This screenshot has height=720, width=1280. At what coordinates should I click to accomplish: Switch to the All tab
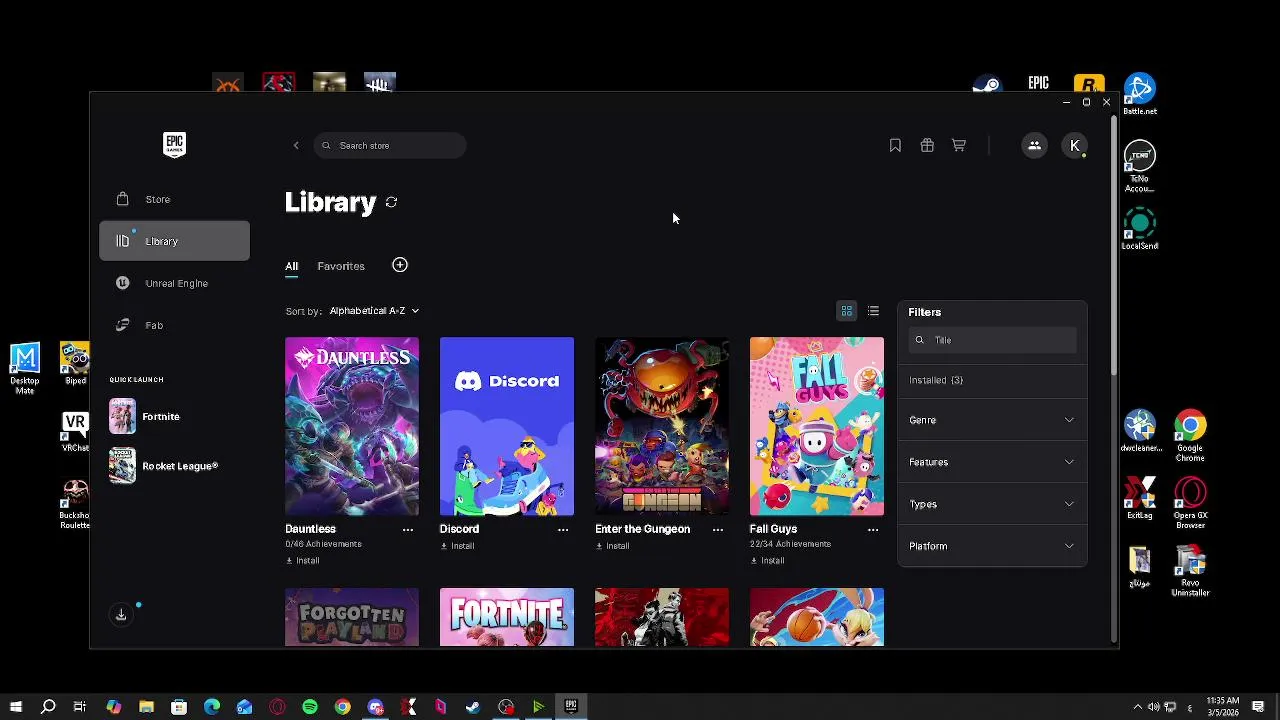point(291,266)
